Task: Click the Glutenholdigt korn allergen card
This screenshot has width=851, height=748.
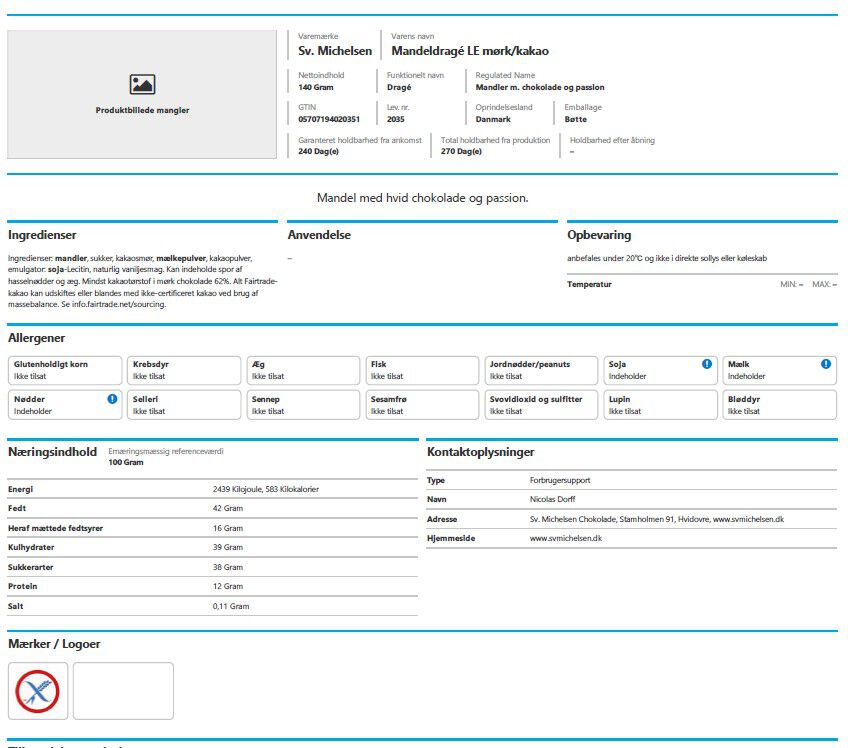Action: [x=65, y=370]
